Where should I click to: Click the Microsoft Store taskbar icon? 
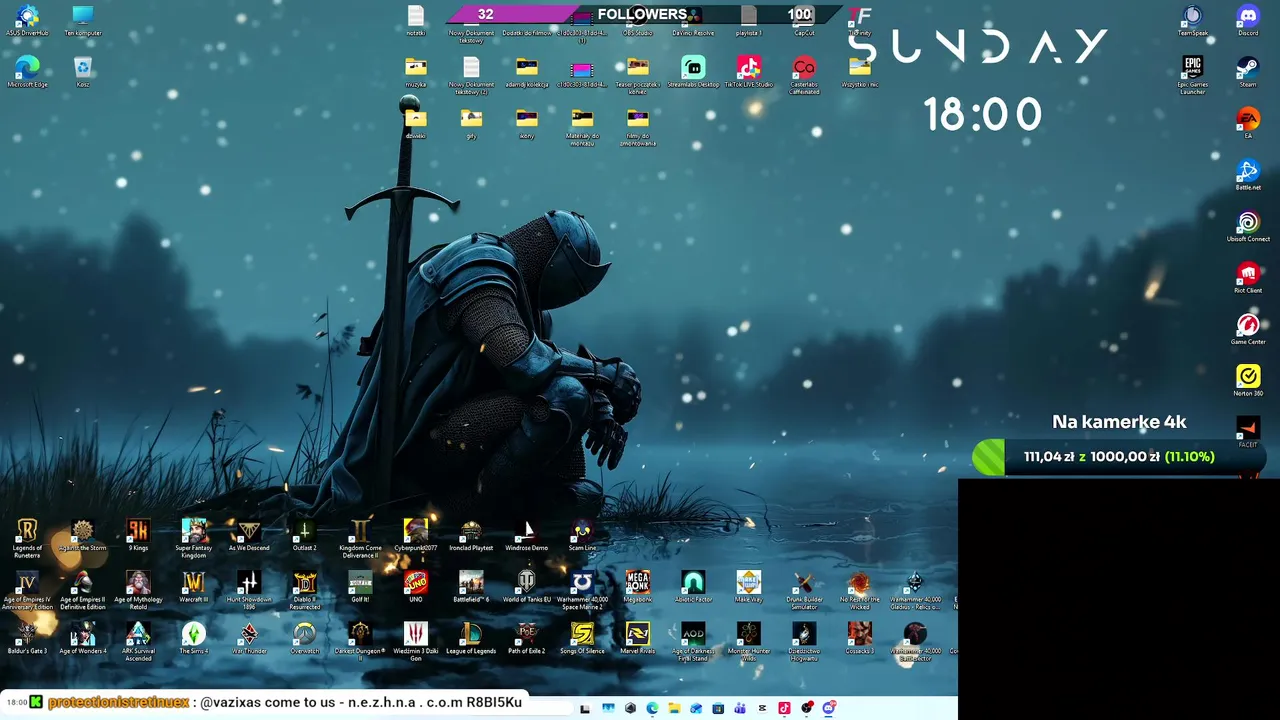tap(718, 708)
